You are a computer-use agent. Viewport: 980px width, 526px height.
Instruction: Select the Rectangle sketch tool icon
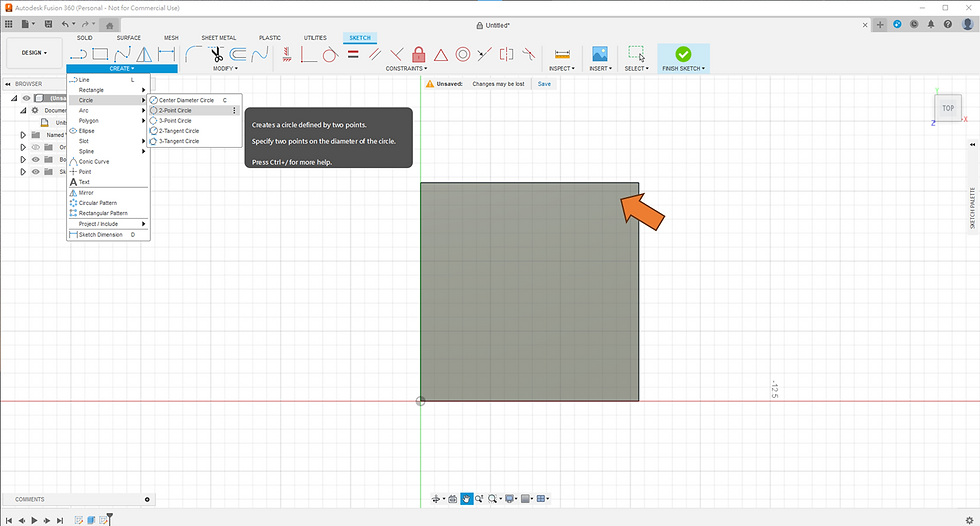click(x=100, y=54)
